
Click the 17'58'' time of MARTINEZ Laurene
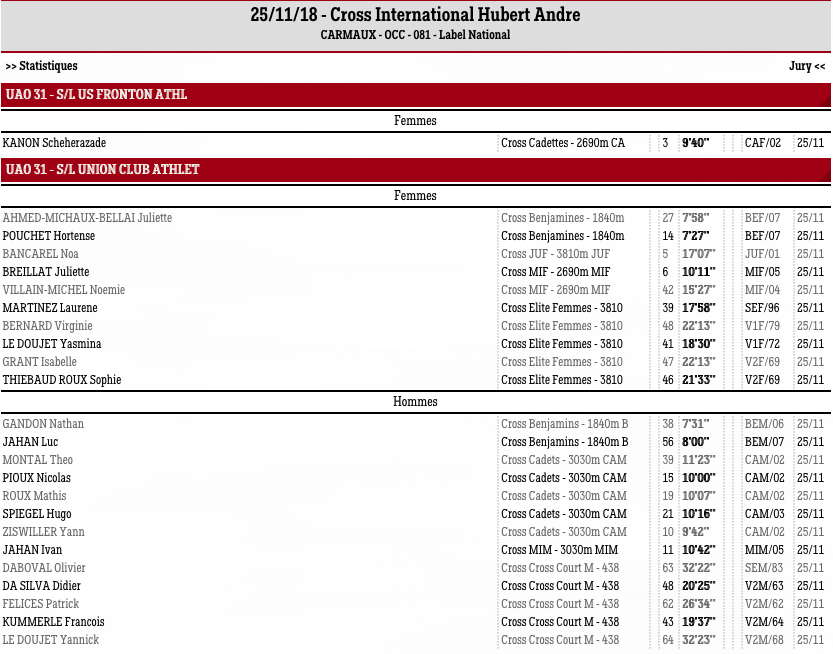tap(699, 308)
